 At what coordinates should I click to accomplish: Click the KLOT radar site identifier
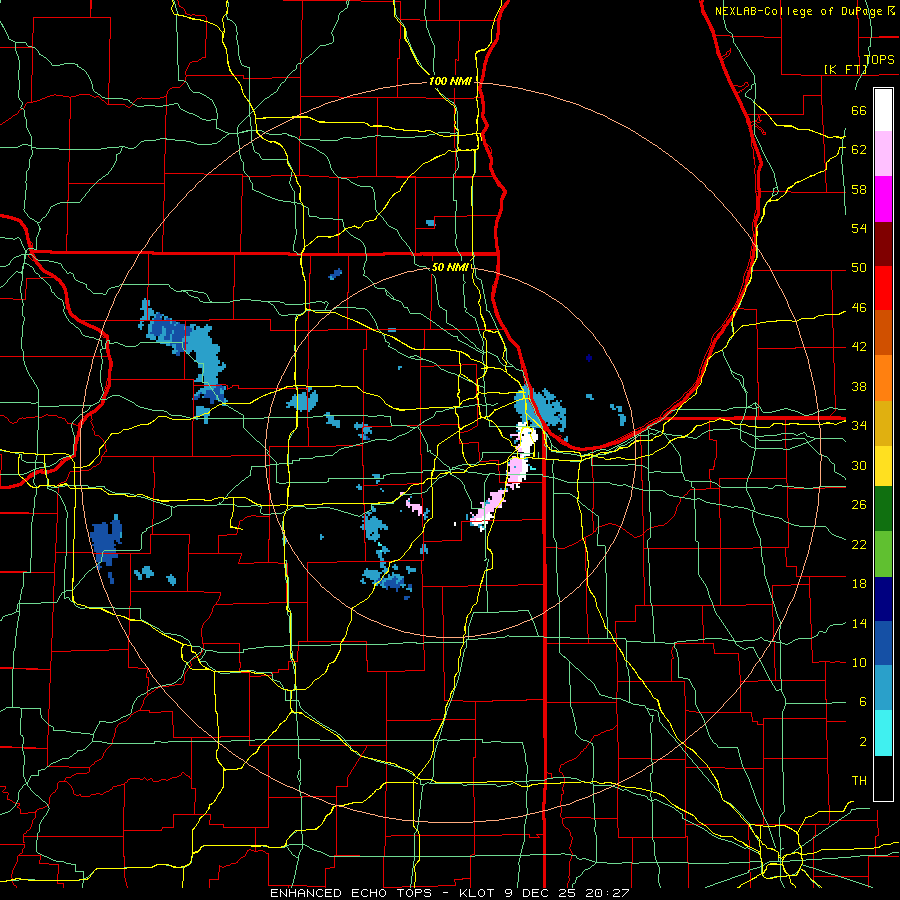coord(476,893)
